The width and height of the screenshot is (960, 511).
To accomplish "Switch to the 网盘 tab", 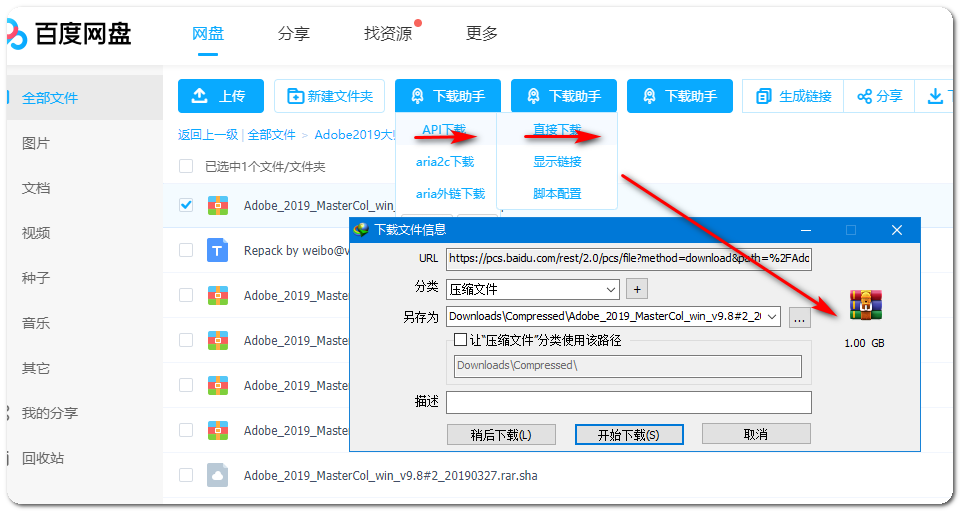I will (x=208, y=34).
